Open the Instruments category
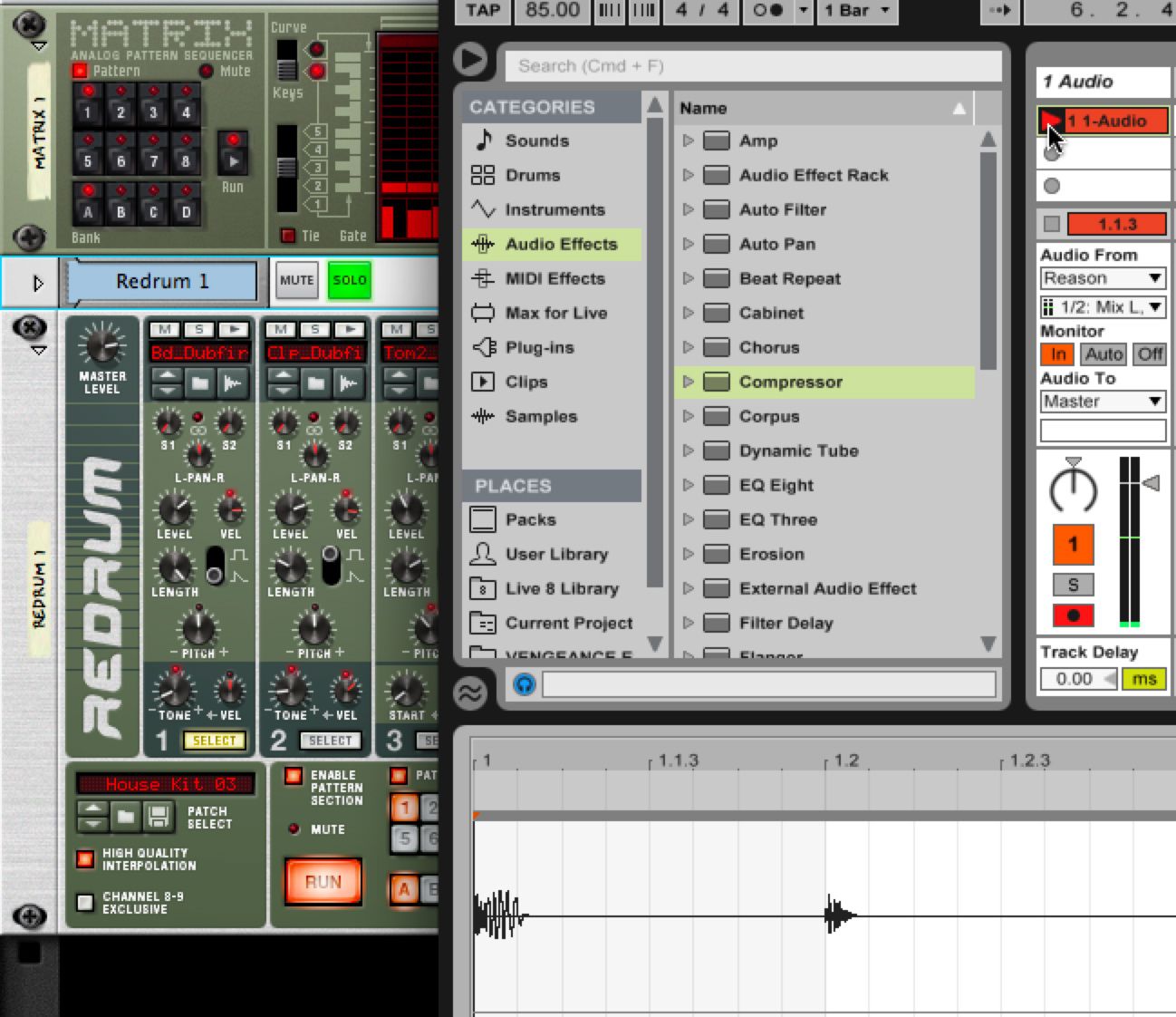Image resolution: width=1176 pixels, height=1017 pixels. point(554,209)
